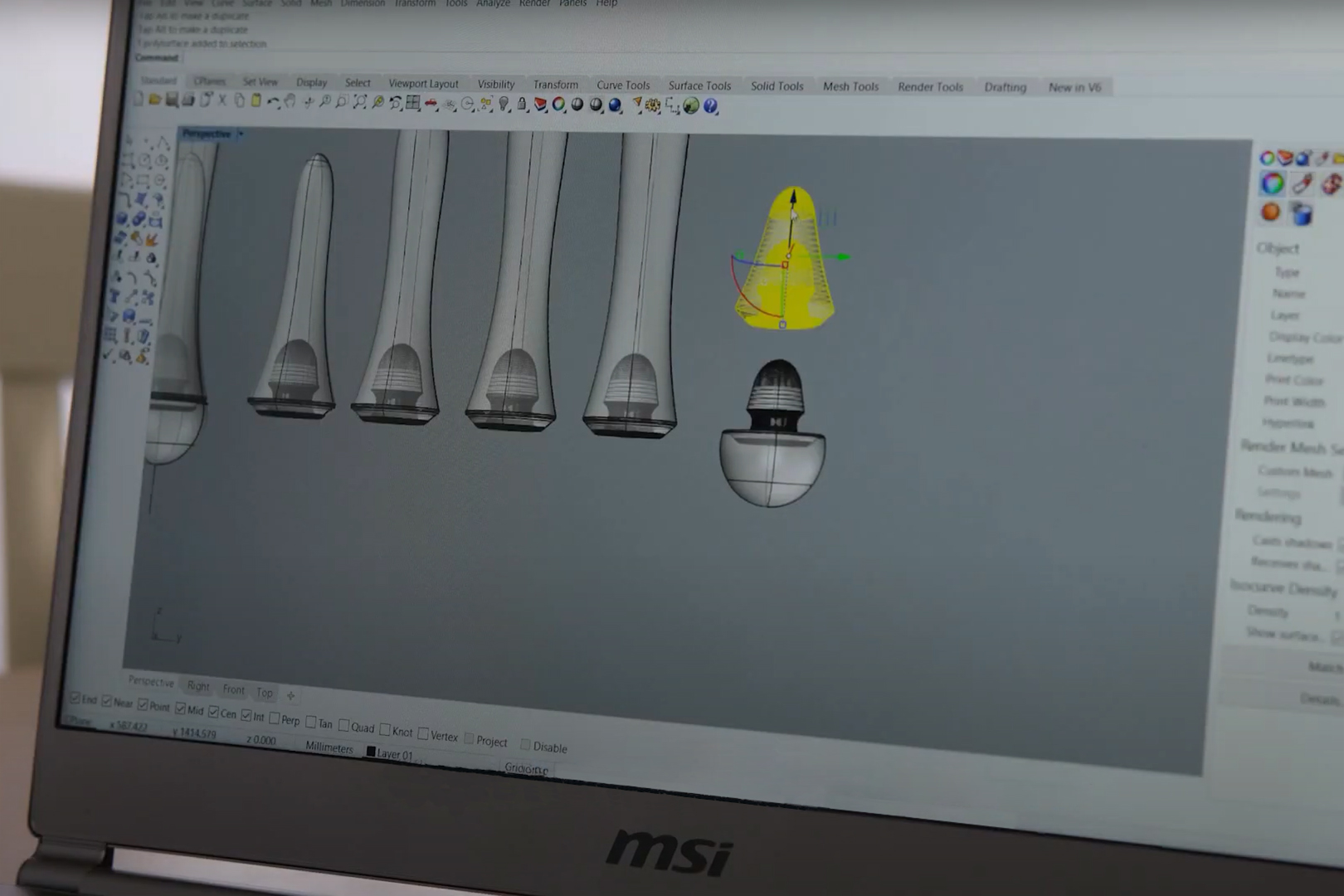Enable the Vertex osnap checkbox
This screenshot has width=1344, height=896.
pyautogui.click(x=423, y=733)
